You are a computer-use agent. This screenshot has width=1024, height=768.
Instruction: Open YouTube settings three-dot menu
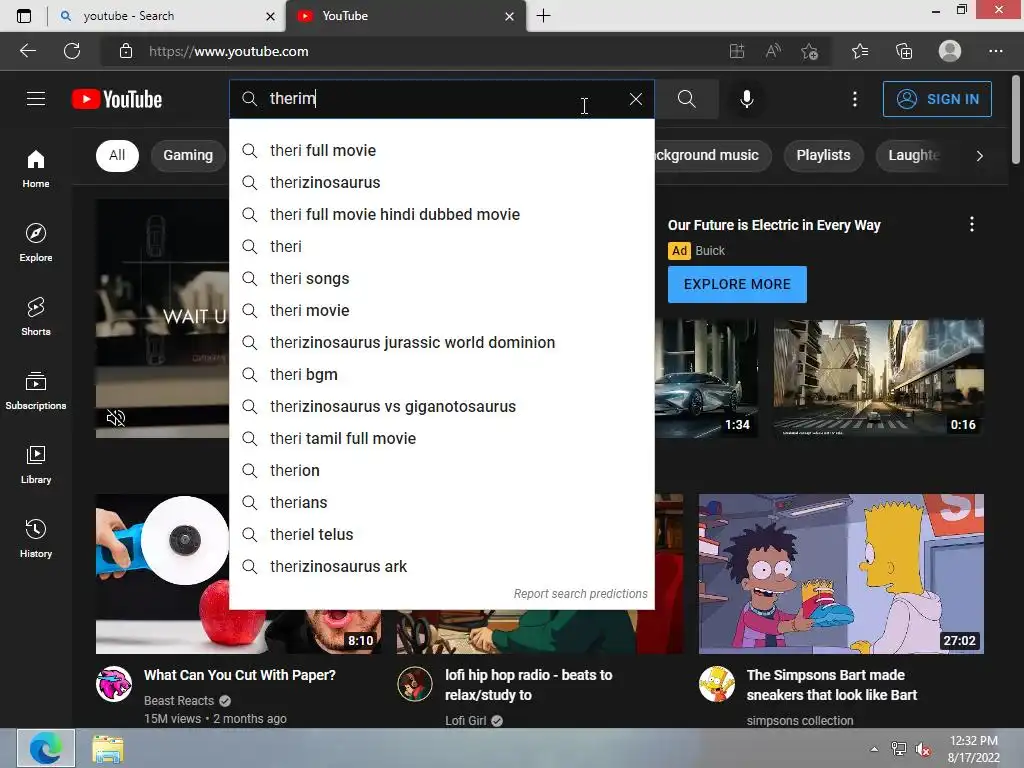854,99
